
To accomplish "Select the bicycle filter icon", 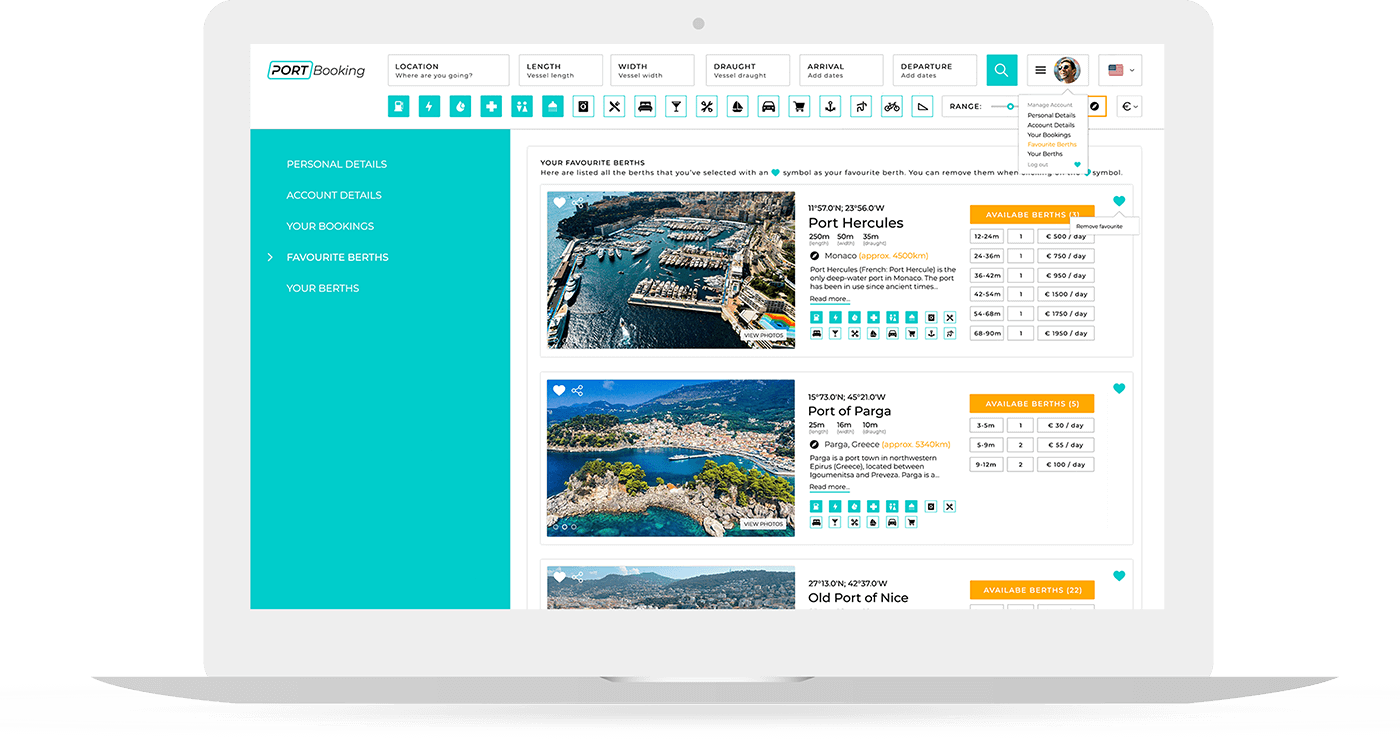I will 891,106.
